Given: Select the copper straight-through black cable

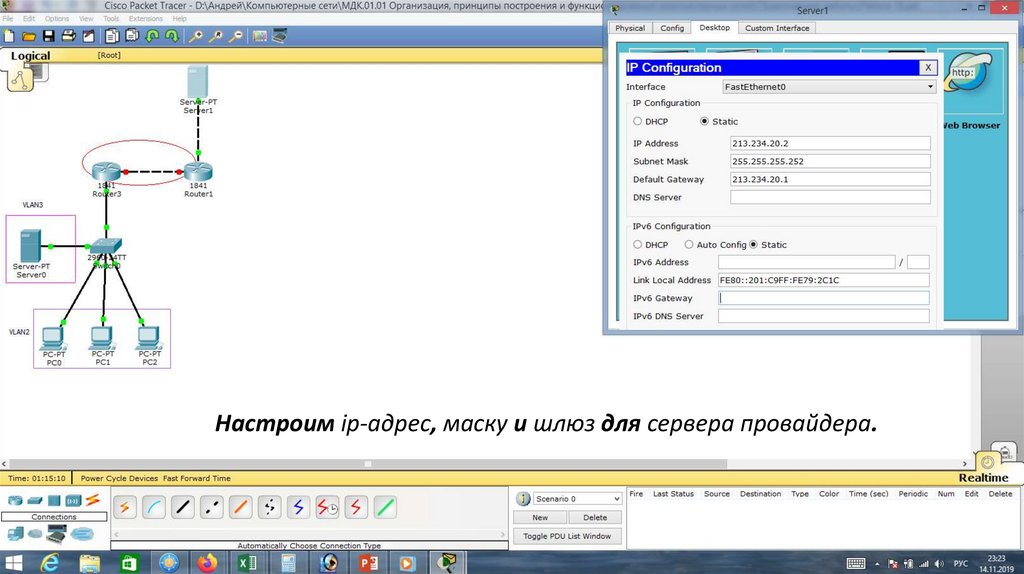Looking at the screenshot, I should [182, 507].
